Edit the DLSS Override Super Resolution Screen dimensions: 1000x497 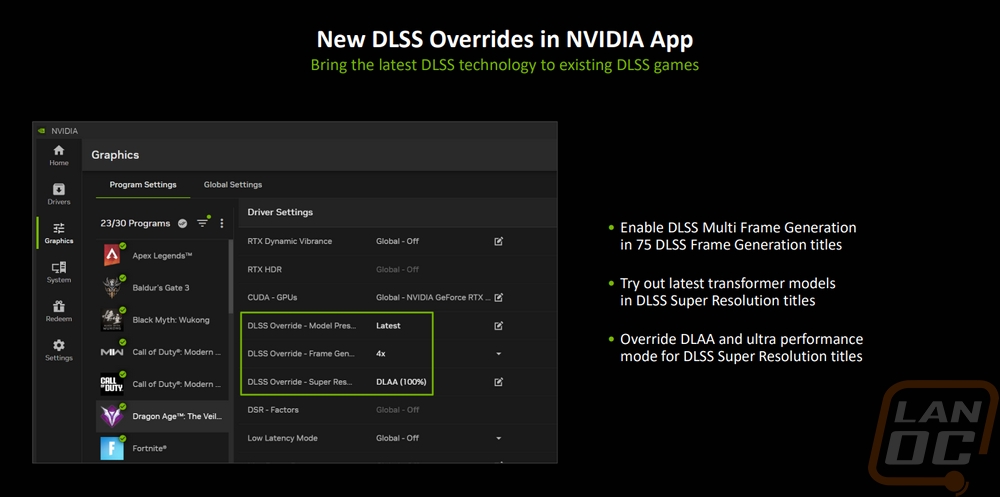[x=499, y=382]
